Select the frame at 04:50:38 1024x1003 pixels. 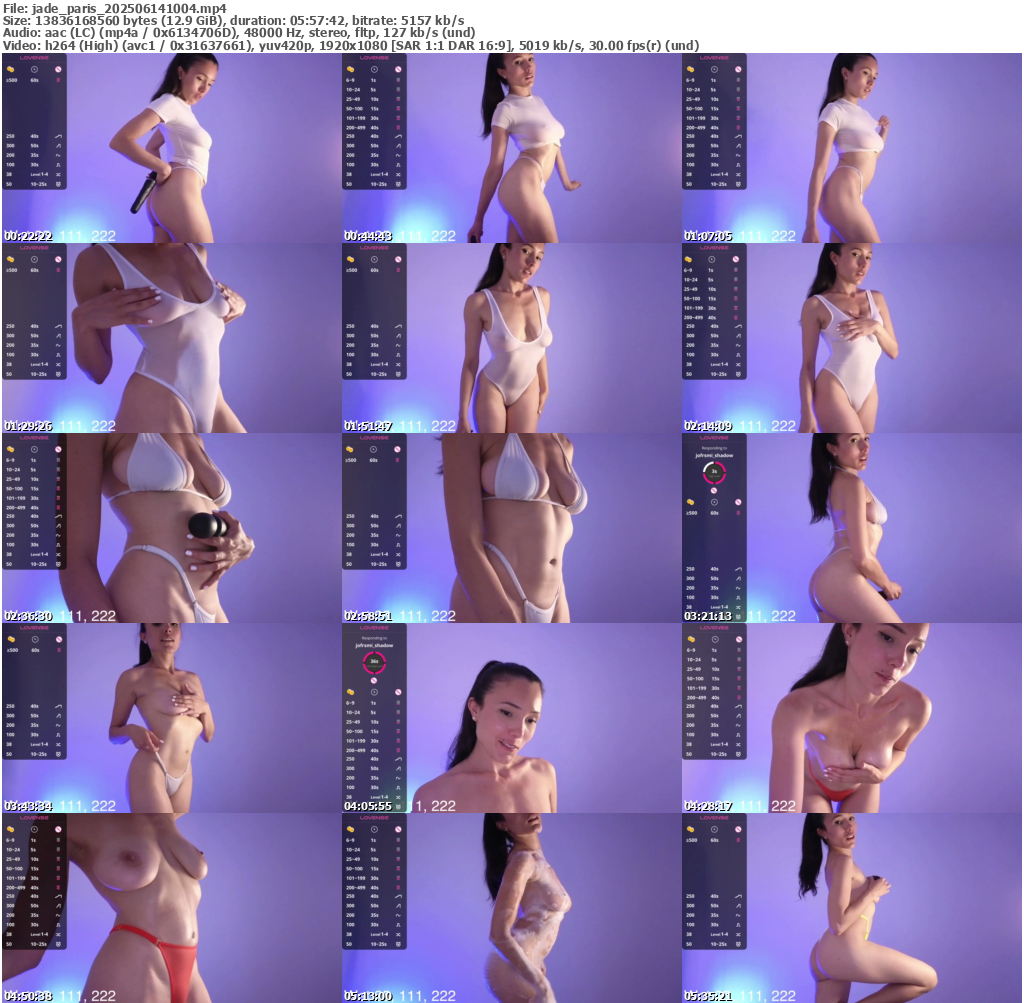pyautogui.click(x=171, y=908)
